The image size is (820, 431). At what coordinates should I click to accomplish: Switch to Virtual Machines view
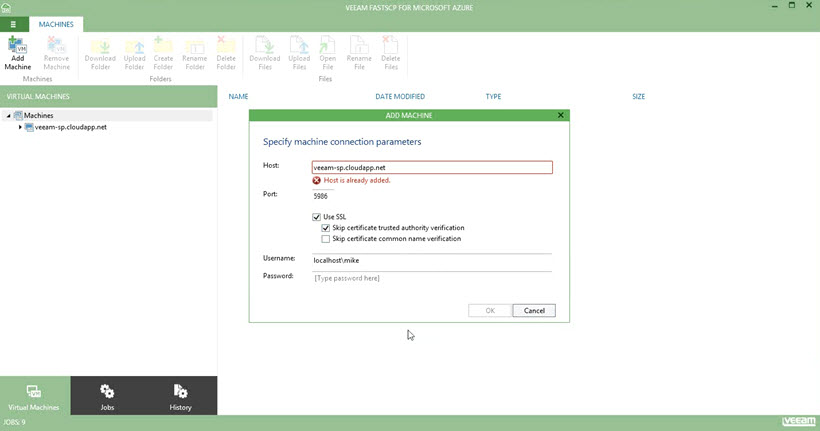tap(34, 396)
